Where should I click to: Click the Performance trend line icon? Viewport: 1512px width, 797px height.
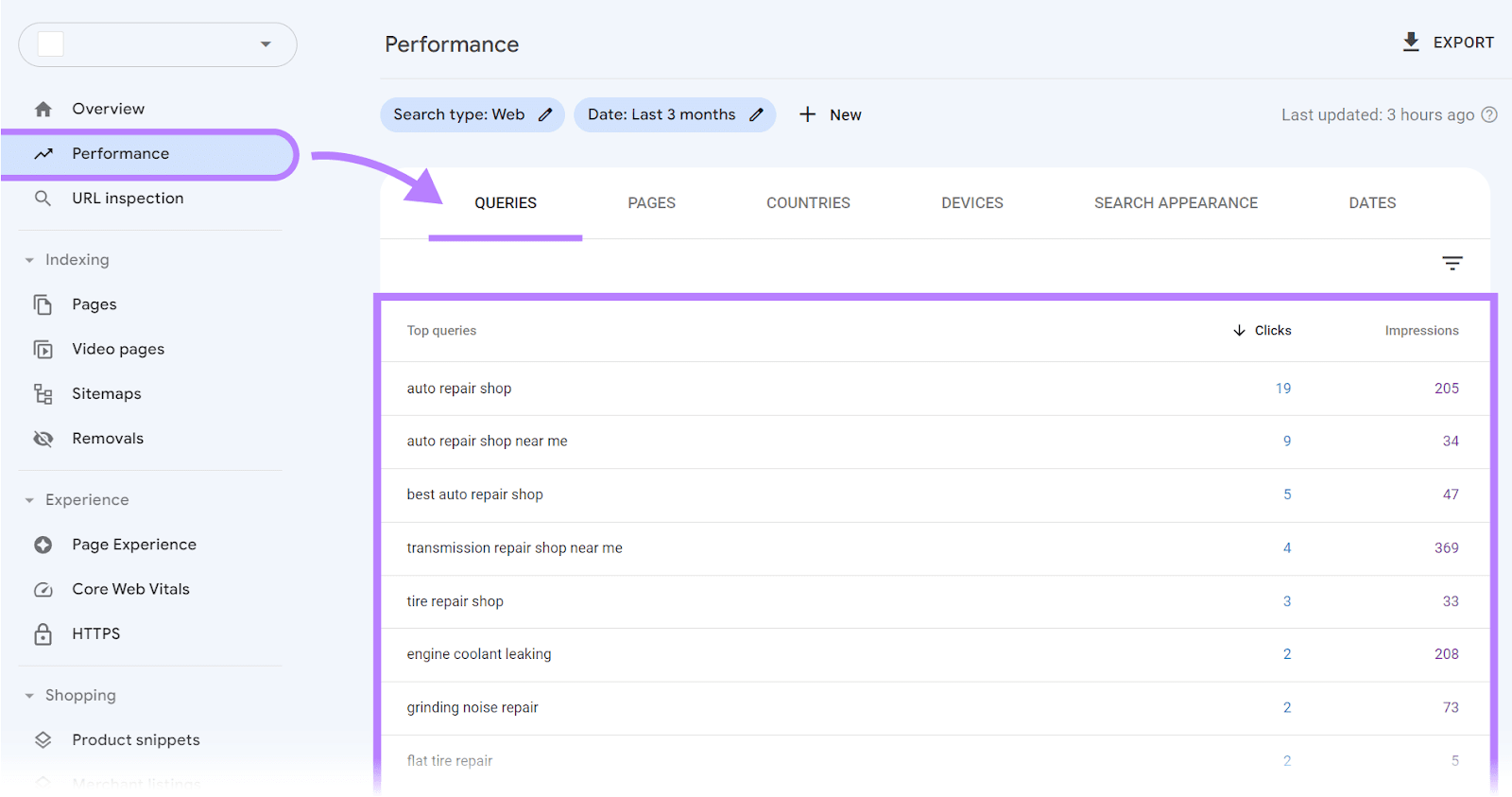tap(43, 153)
